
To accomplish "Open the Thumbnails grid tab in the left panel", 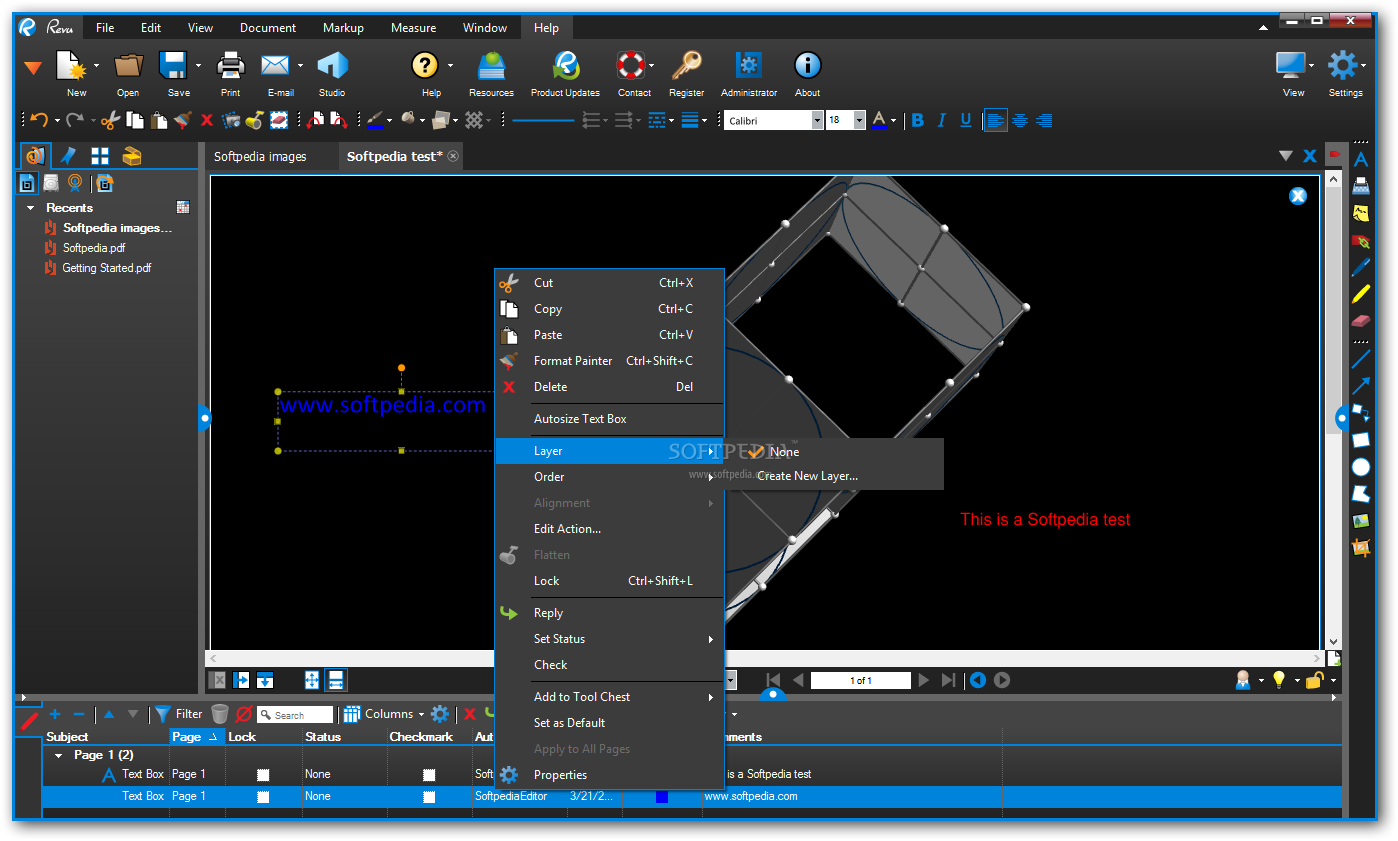I will [x=100, y=156].
